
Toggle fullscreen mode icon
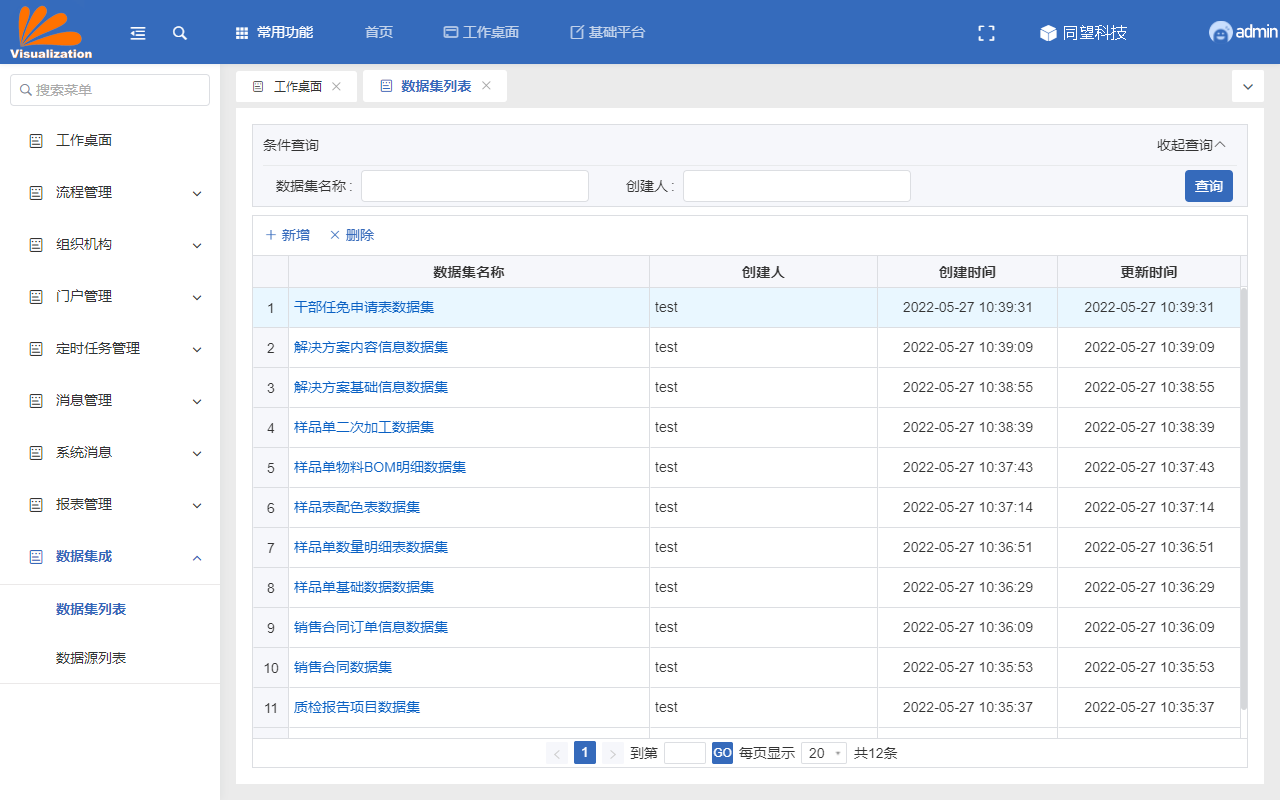pos(986,33)
